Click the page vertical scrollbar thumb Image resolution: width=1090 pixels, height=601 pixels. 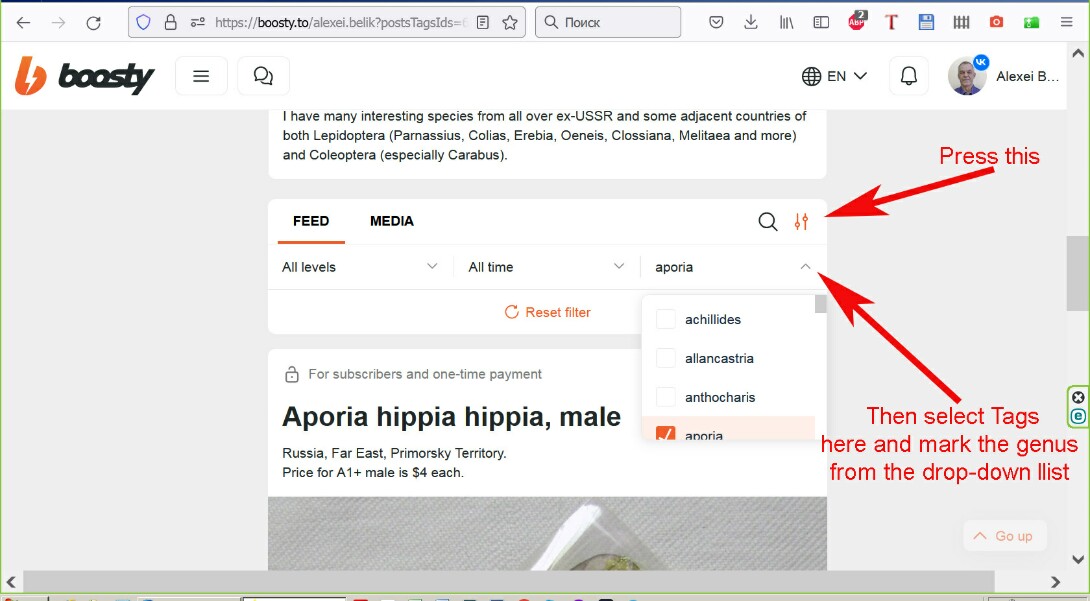[1077, 274]
